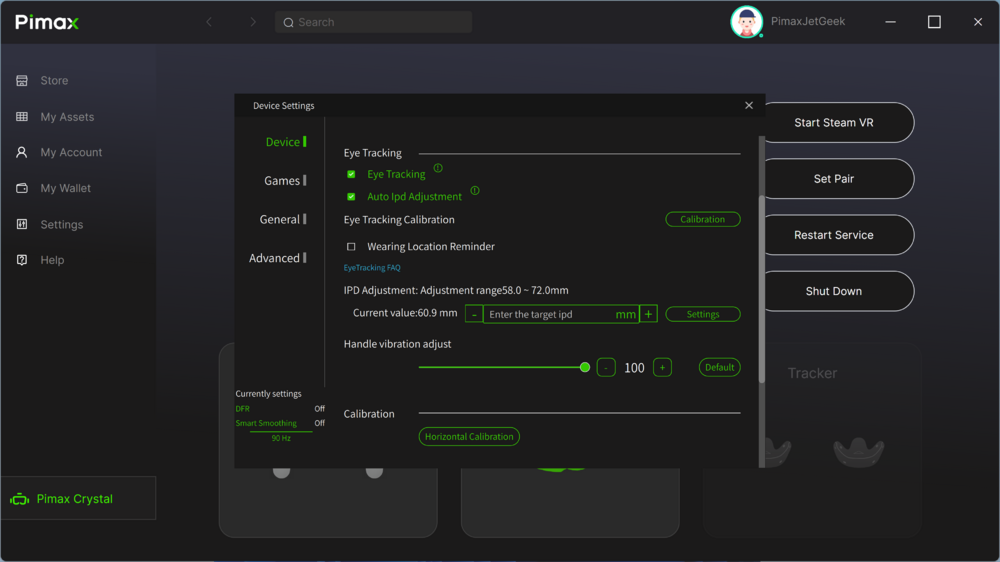Maximize the Pimax window

click(x=934, y=22)
